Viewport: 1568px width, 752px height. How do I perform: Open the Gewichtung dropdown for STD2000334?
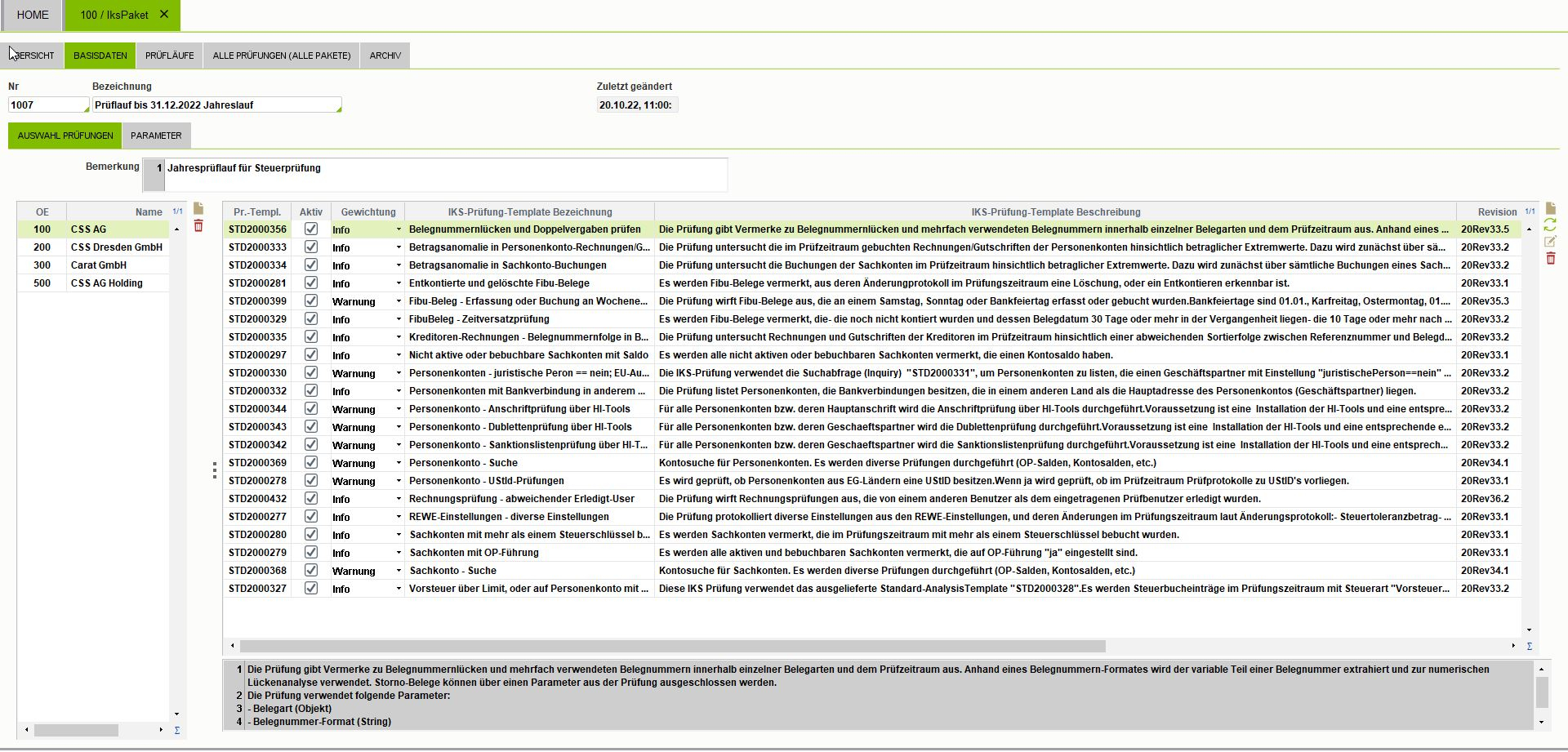[399, 265]
